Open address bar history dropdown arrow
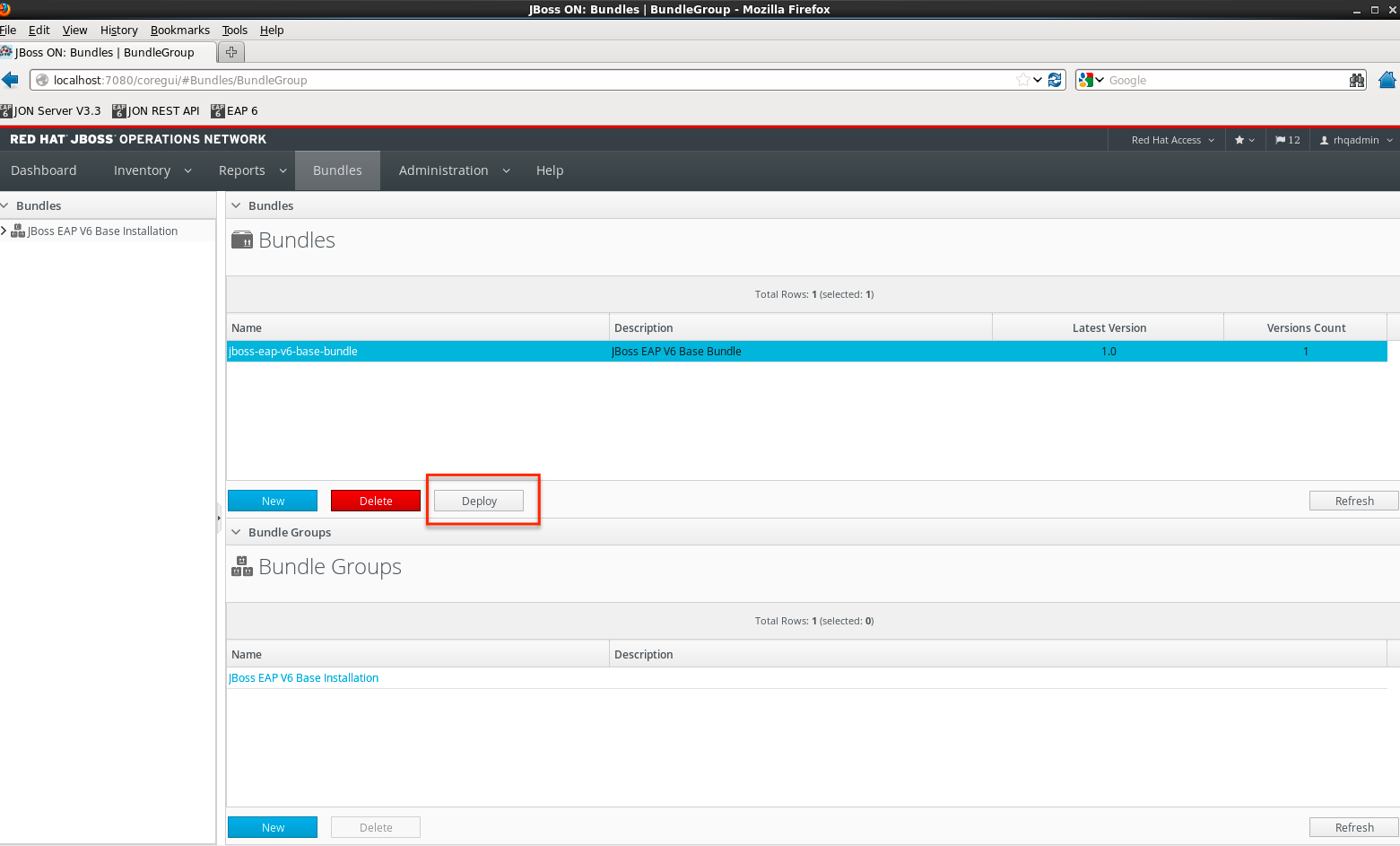 click(x=1038, y=80)
